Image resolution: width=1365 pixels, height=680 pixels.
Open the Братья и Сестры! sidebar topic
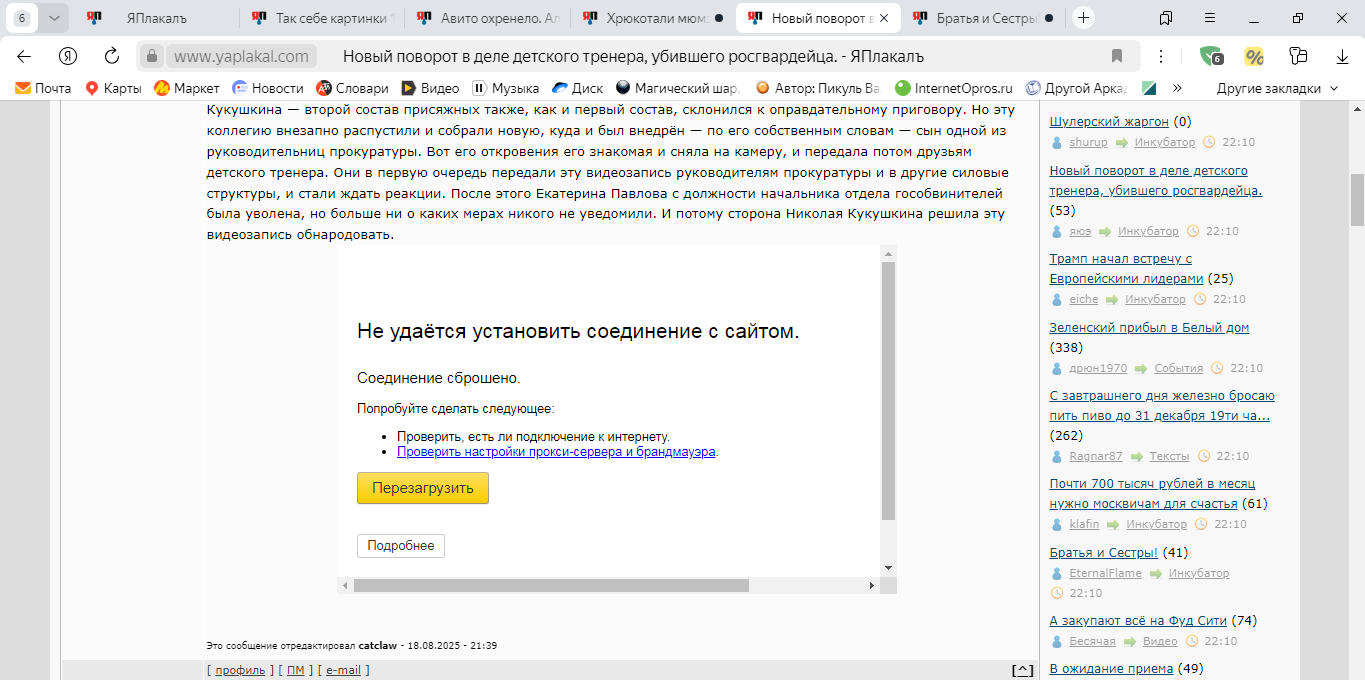pyautogui.click(x=1103, y=552)
